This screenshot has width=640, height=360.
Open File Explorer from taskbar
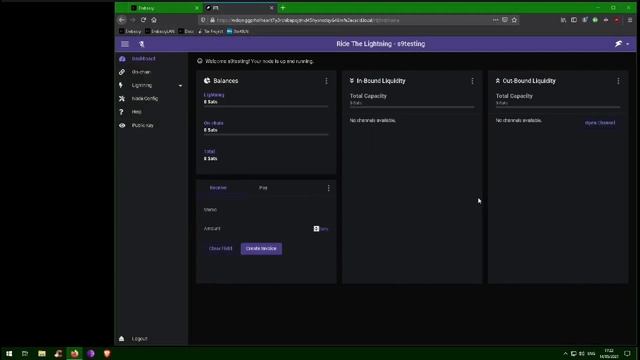click(42, 353)
